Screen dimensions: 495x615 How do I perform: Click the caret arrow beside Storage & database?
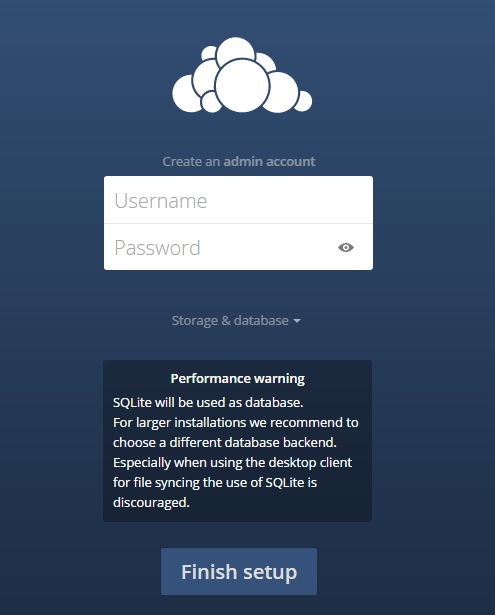[297, 321]
